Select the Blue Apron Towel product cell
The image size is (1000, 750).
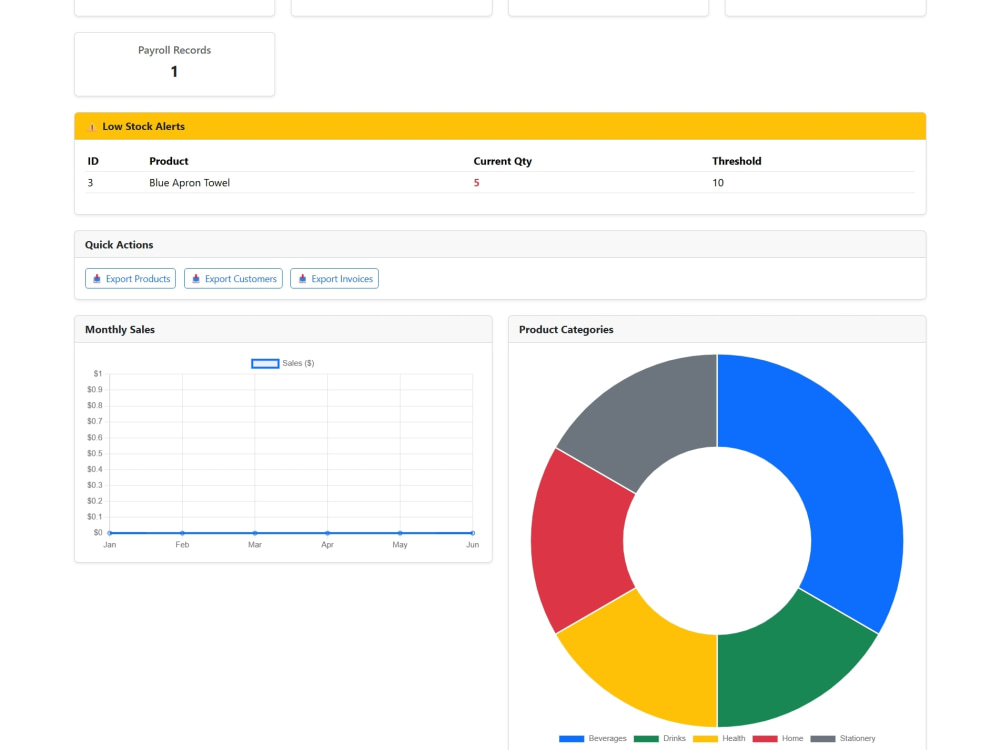click(189, 182)
